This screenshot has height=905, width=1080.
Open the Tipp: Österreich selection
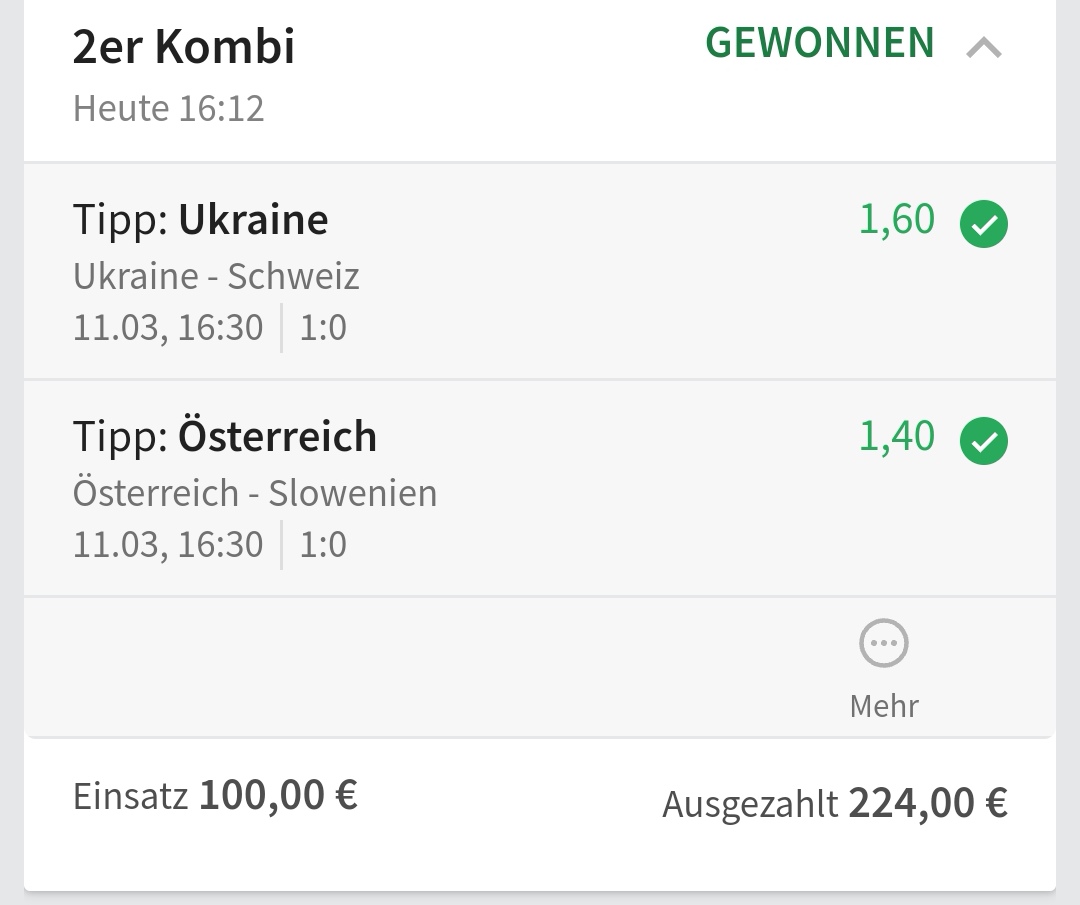coord(225,436)
